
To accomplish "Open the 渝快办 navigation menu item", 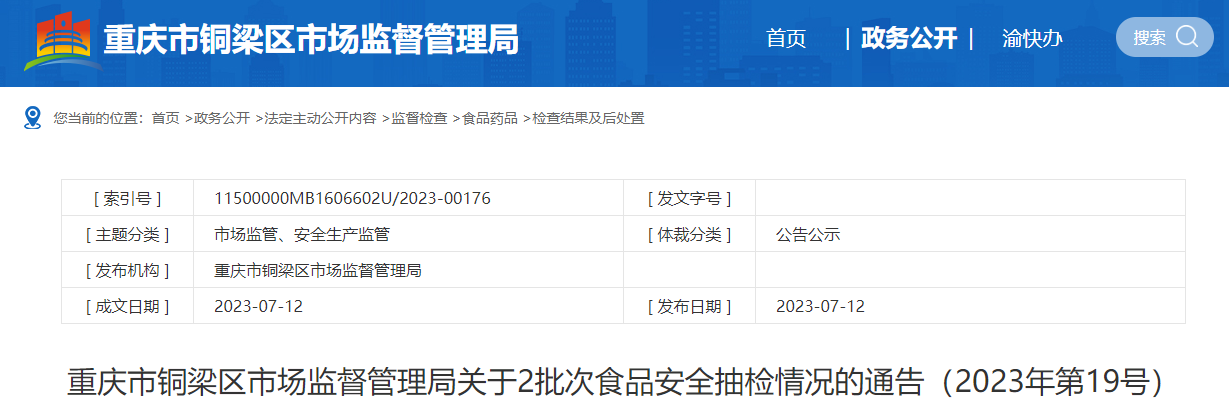I will click(x=1032, y=38).
